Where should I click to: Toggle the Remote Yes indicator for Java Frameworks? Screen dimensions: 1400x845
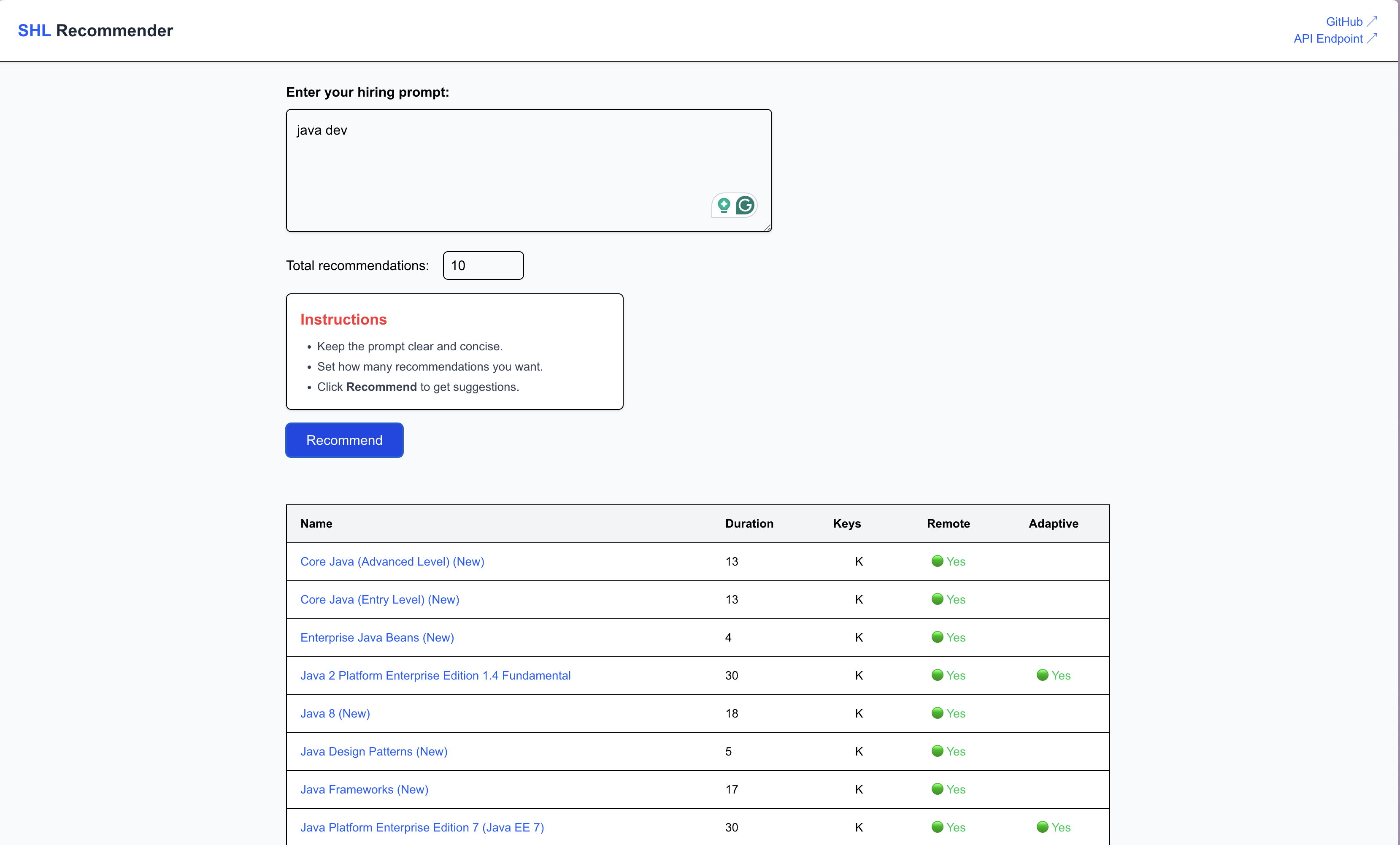pos(938,789)
